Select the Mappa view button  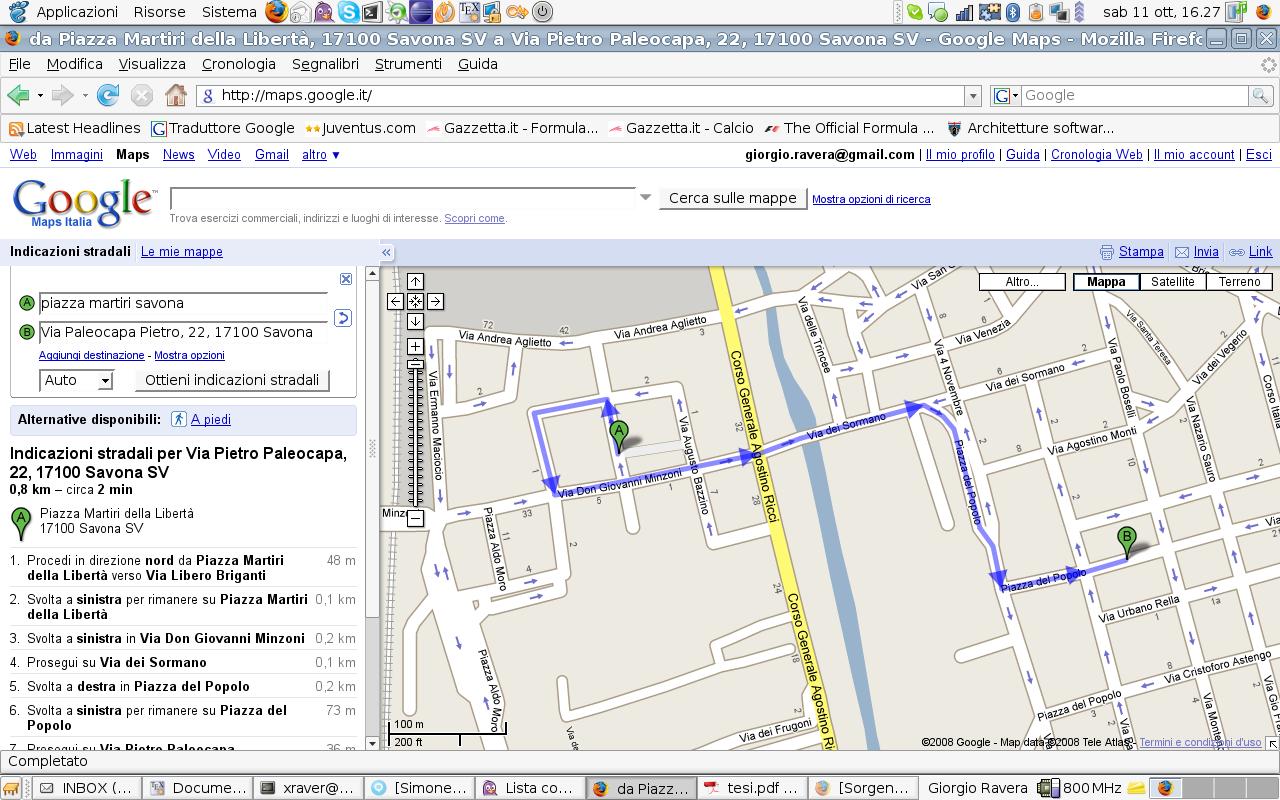[1105, 282]
